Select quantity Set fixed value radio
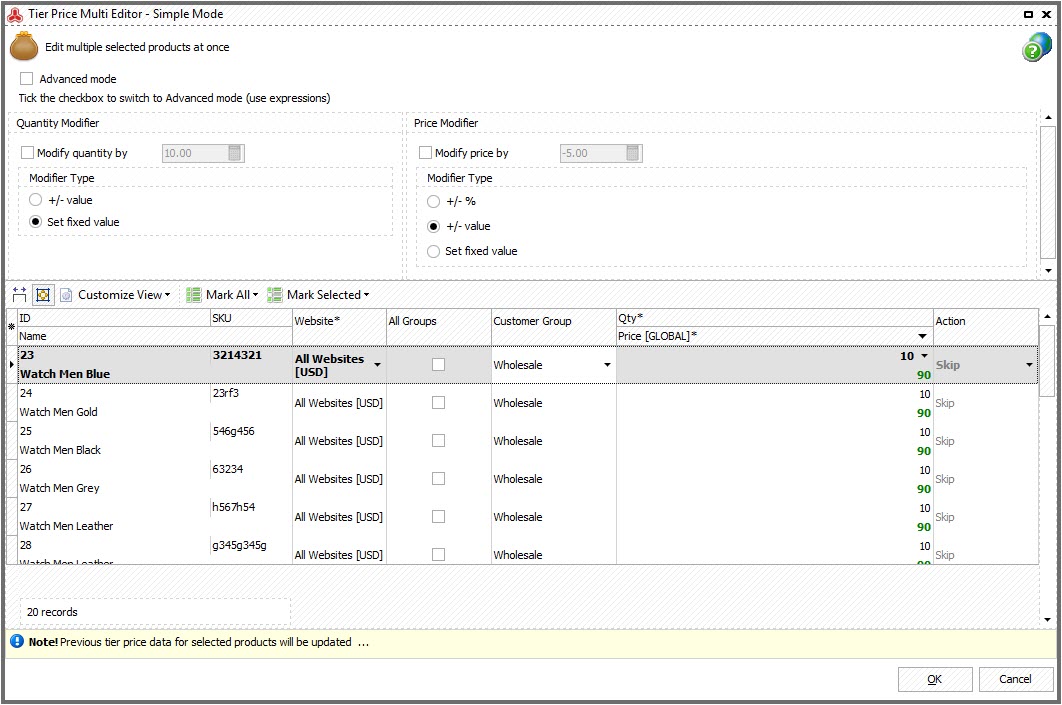This screenshot has width=1062, height=705. pos(35,221)
